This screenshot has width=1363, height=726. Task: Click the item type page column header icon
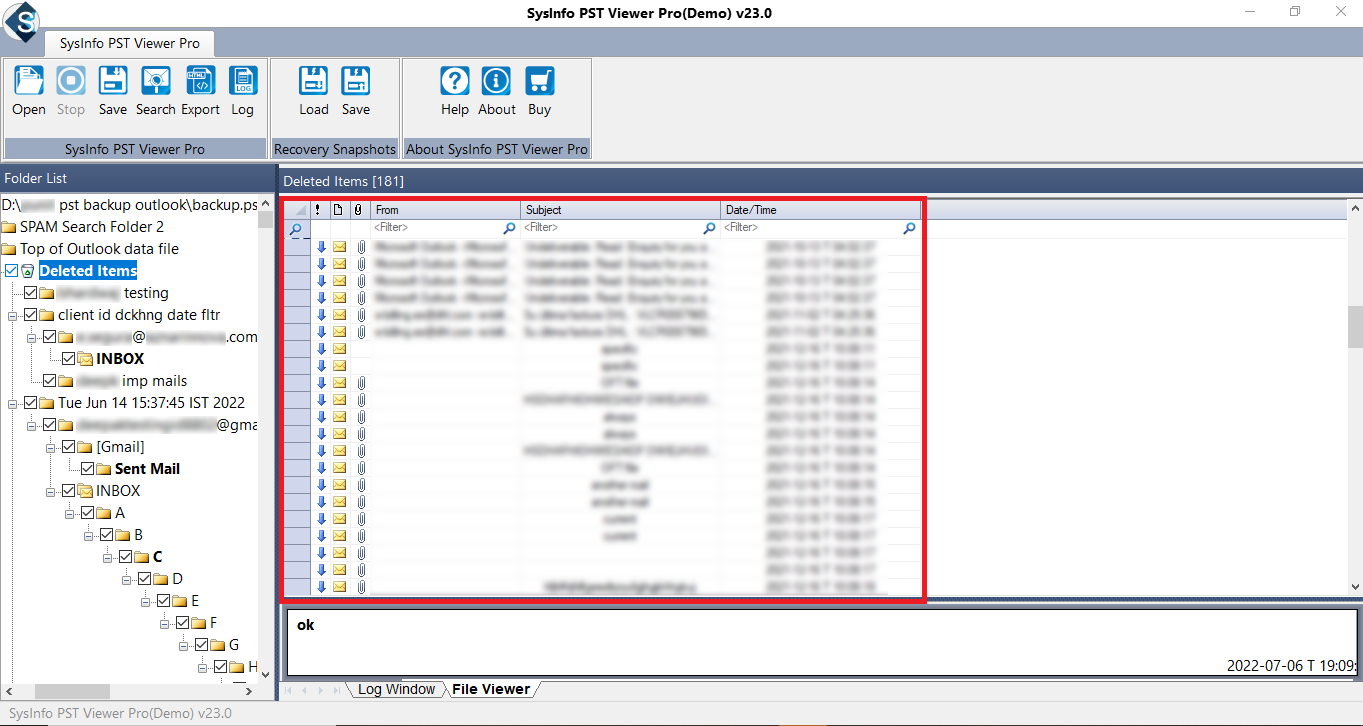[x=338, y=210]
